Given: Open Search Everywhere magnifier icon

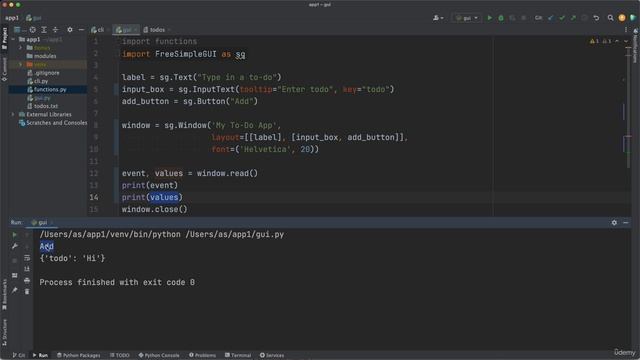Looking at the screenshot, I should pyautogui.click(x=610, y=18).
